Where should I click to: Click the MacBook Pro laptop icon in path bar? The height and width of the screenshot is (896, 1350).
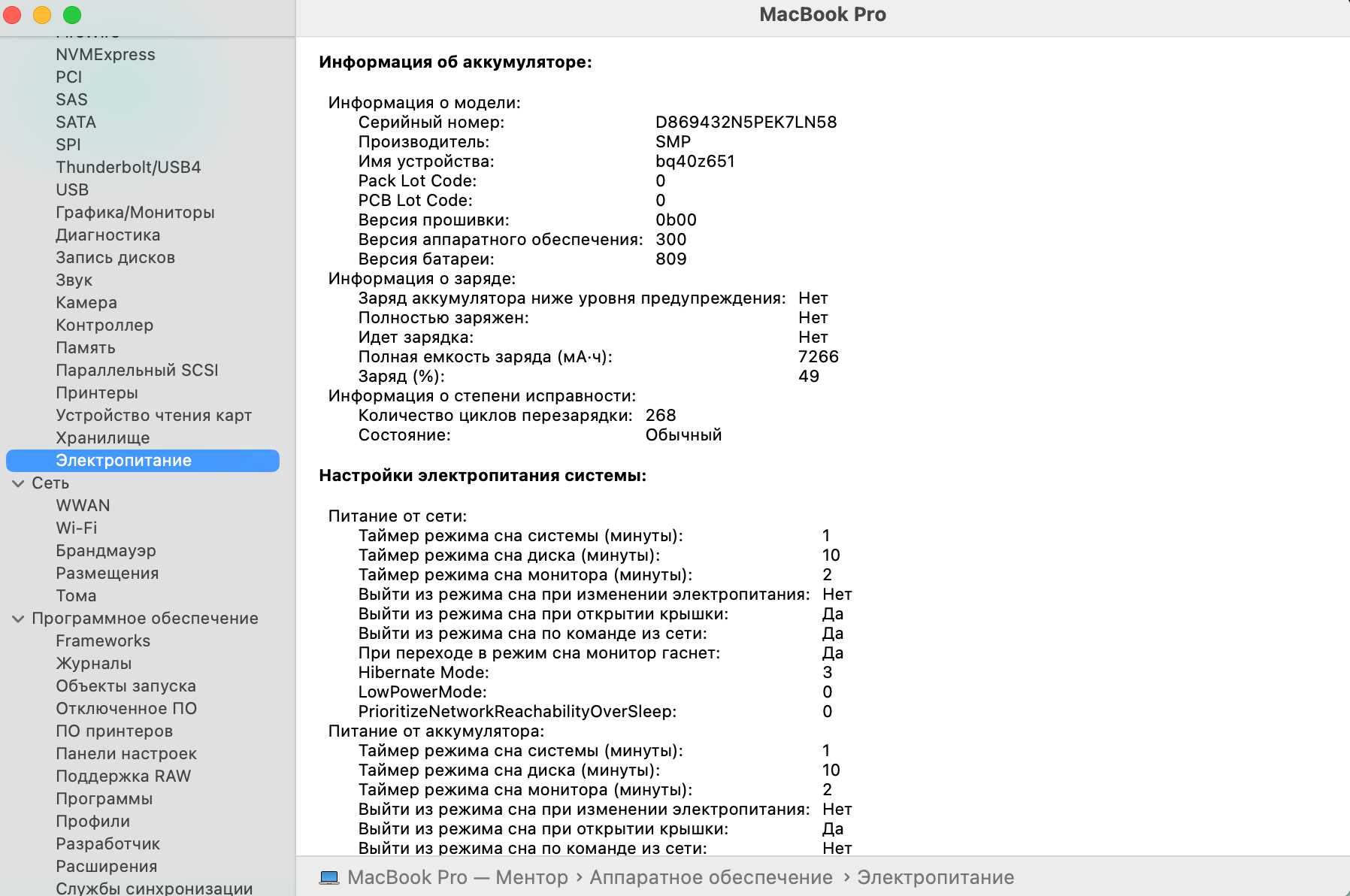(x=329, y=877)
